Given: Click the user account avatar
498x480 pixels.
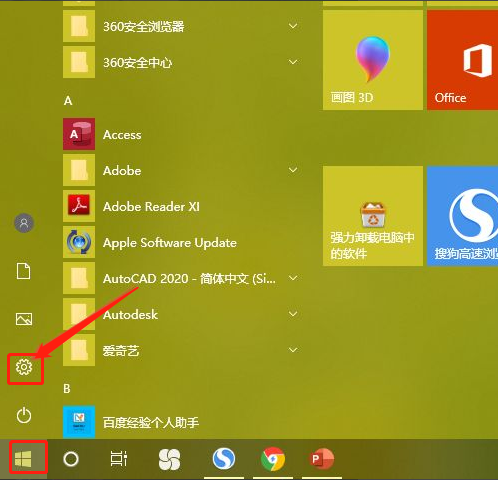Looking at the screenshot, I should pyautogui.click(x=24, y=223).
